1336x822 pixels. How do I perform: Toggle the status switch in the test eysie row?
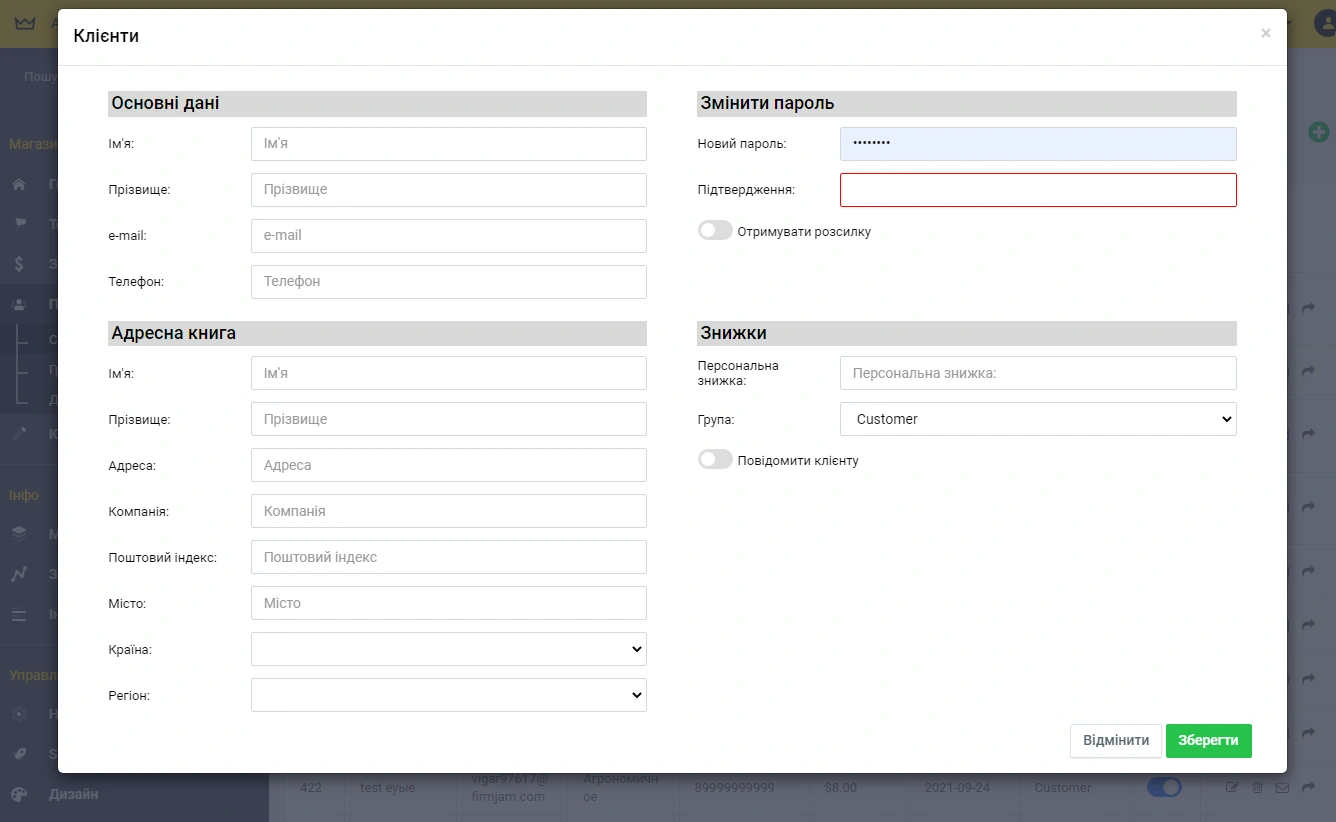1164,788
